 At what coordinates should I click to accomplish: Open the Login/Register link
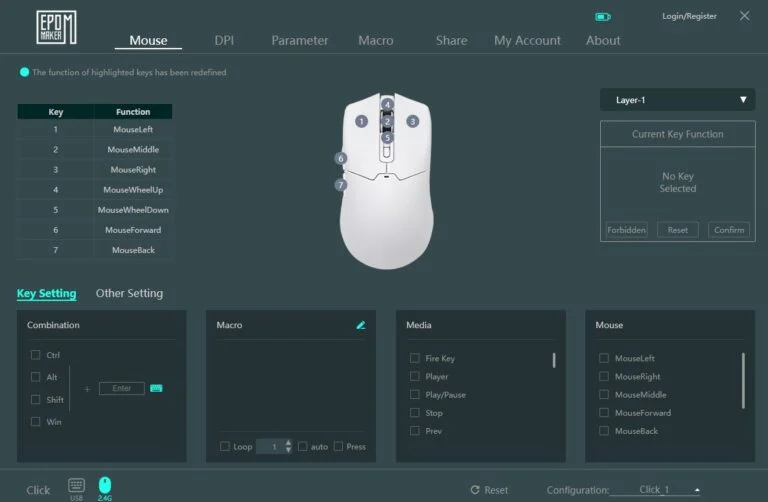point(689,17)
